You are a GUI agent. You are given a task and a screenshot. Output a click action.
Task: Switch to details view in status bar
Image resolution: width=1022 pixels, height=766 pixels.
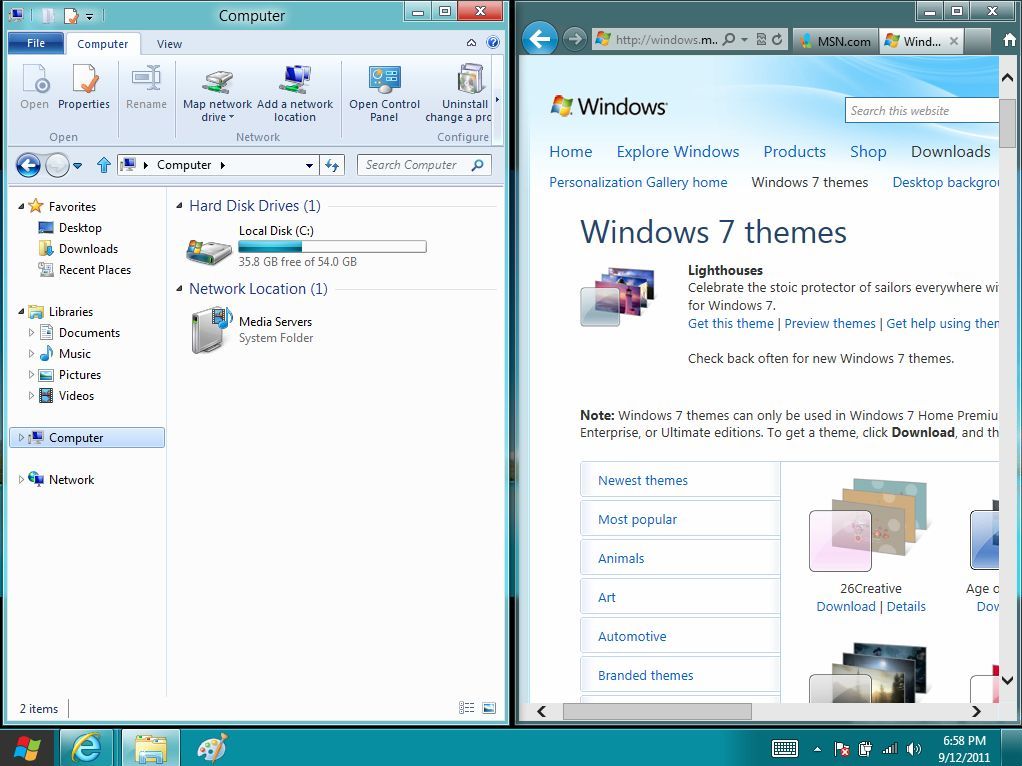pos(467,707)
